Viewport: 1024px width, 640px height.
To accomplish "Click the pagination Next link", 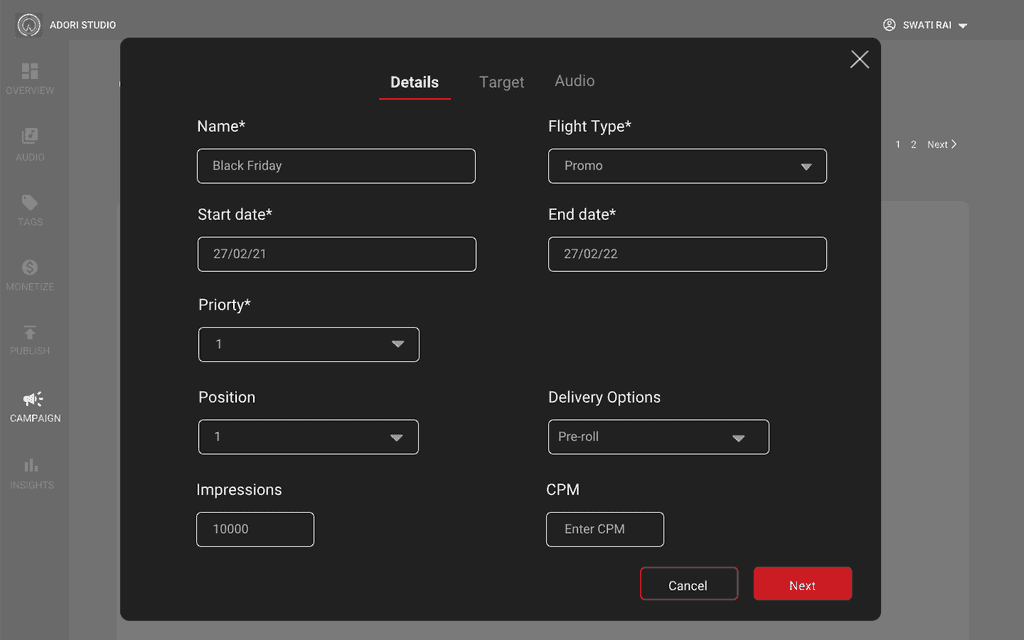I will (x=942, y=144).
